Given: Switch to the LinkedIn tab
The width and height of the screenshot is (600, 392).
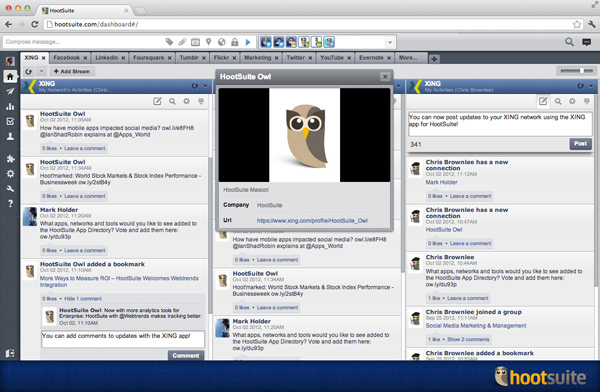Looking at the screenshot, I should coord(107,58).
